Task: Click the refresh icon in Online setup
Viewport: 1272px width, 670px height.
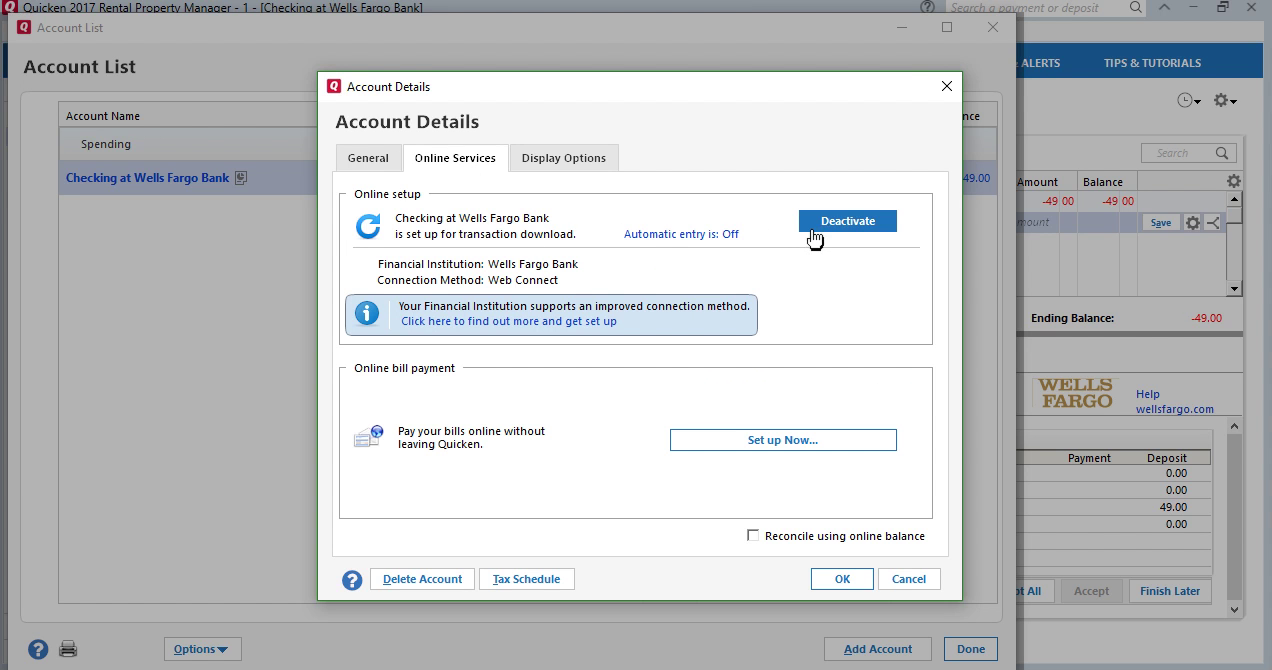Action: pyautogui.click(x=368, y=226)
